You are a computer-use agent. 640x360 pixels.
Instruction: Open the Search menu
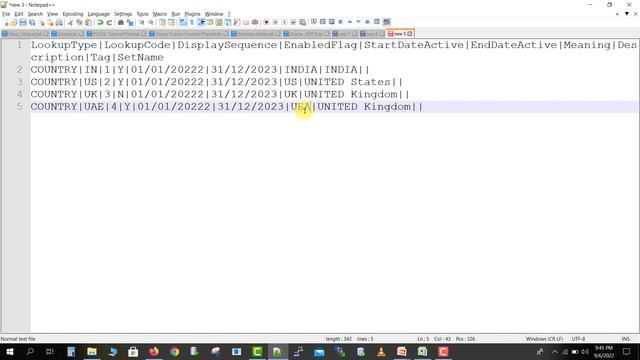35,14
